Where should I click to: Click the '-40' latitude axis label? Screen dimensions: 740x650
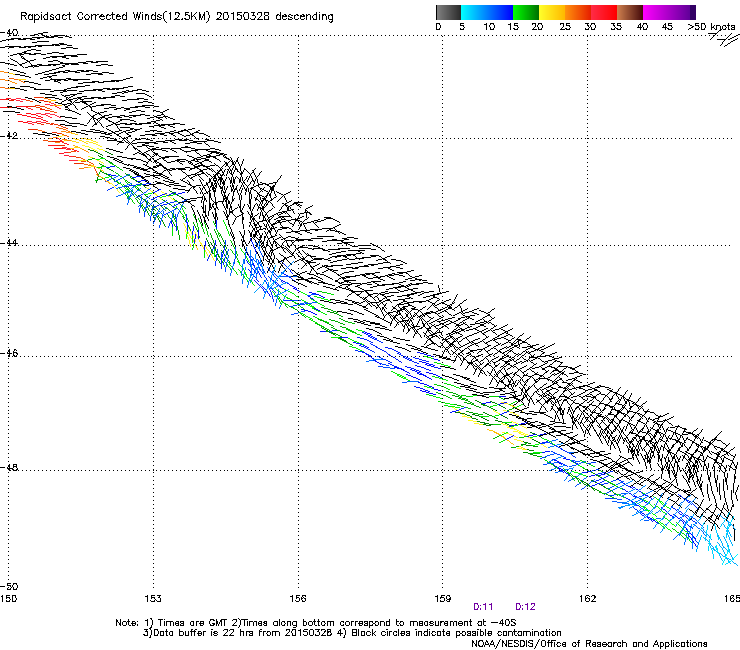click(x=9, y=33)
